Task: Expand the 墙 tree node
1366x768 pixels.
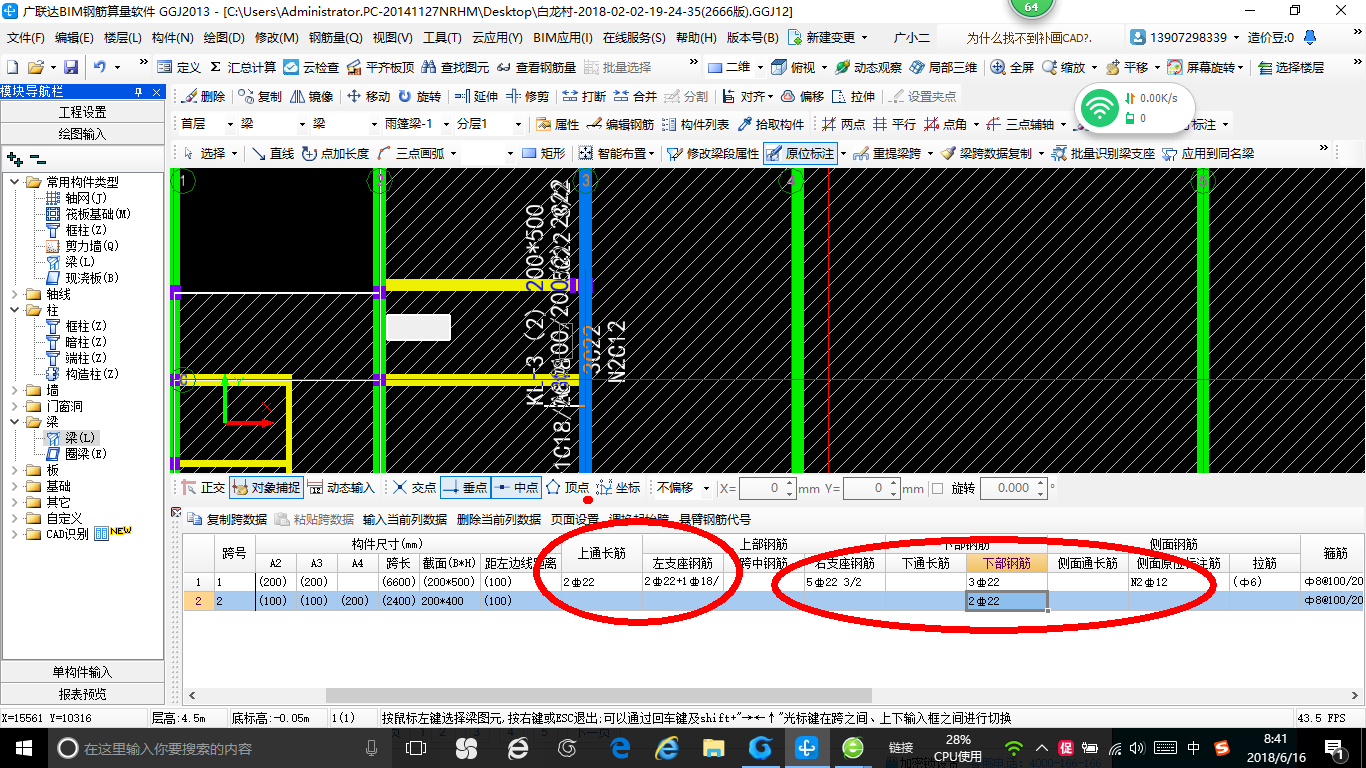Action: click(x=14, y=390)
